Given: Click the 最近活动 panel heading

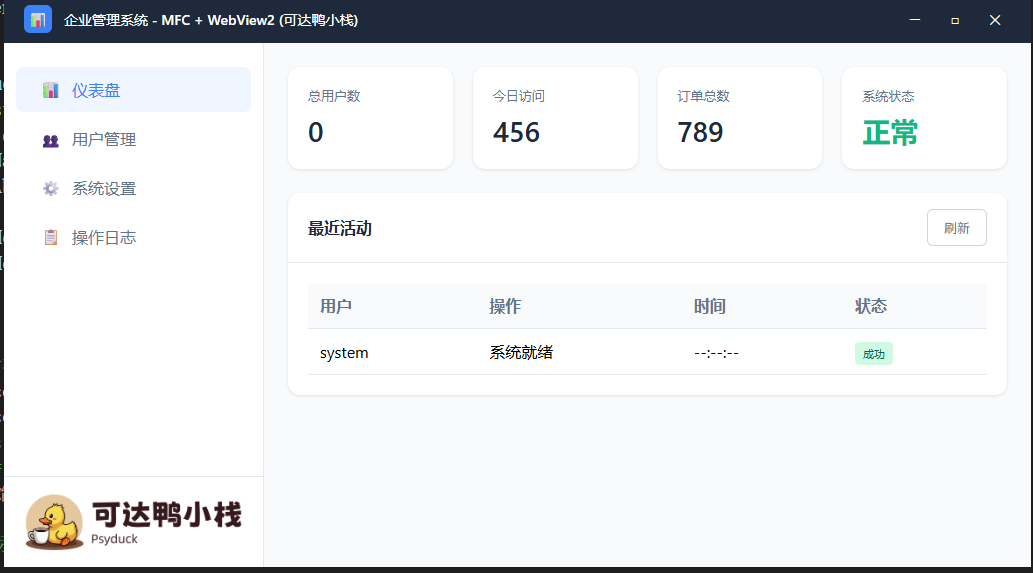Looking at the screenshot, I should point(340,229).
